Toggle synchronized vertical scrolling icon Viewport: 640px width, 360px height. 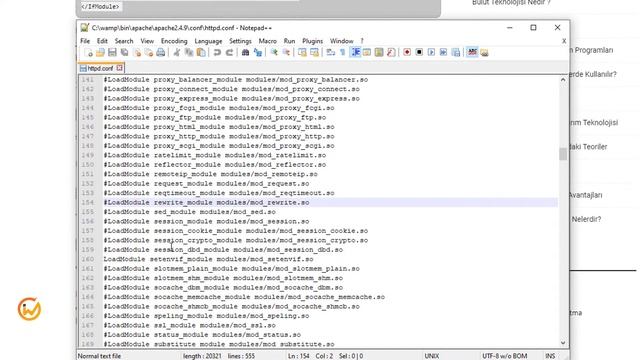coord(302,52)
